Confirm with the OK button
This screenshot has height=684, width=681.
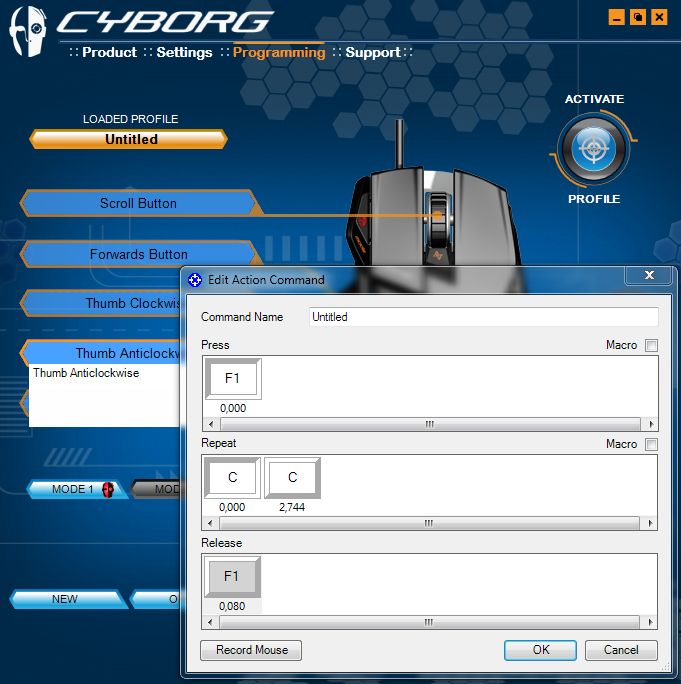(x=540, y=650)
